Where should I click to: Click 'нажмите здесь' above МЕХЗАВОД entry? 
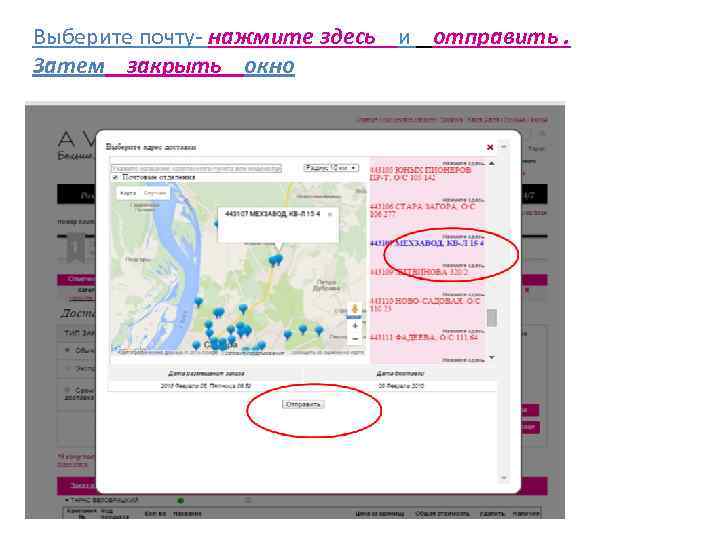463,236
